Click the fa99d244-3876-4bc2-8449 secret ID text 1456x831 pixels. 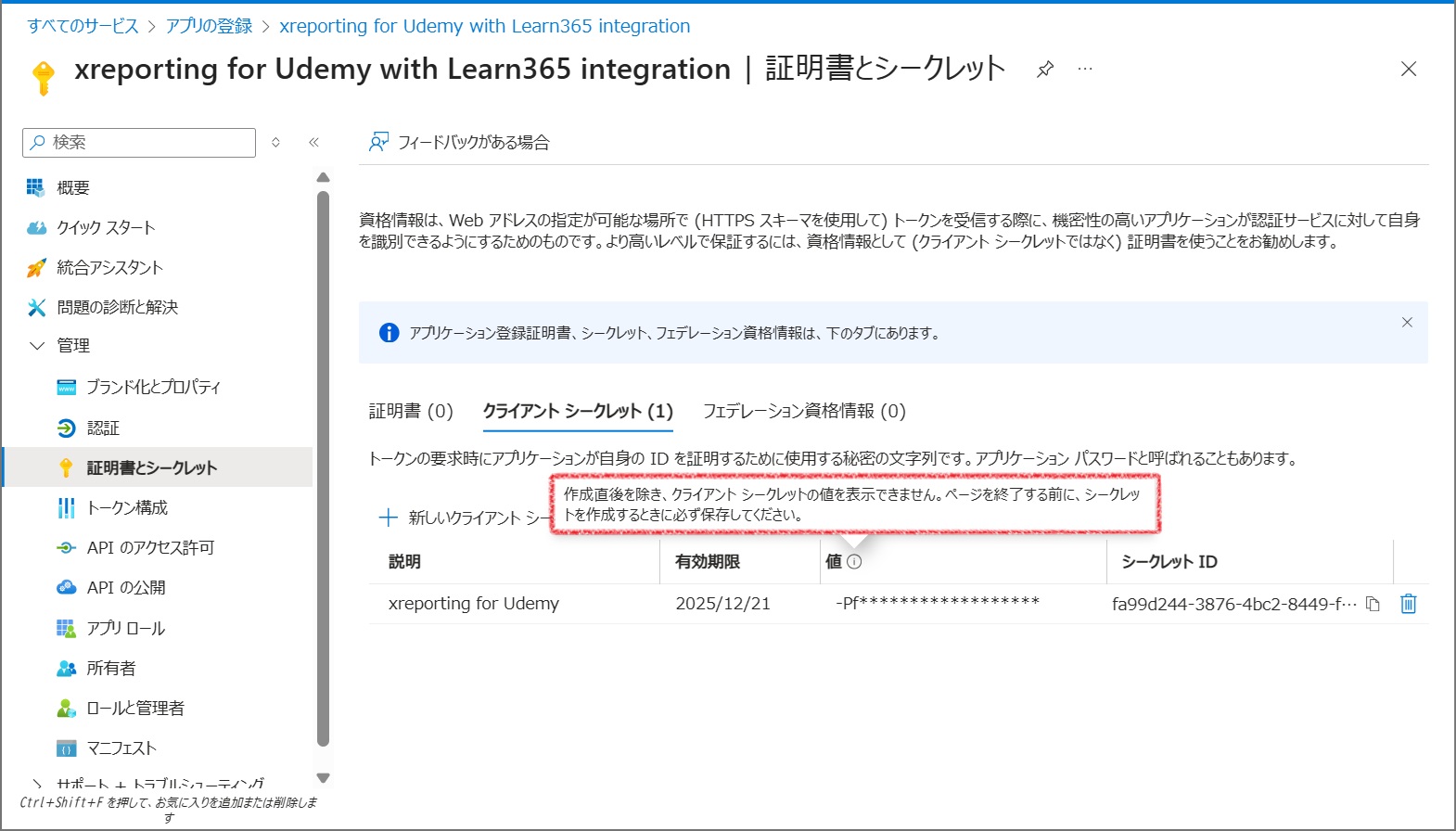(1234, 604)
